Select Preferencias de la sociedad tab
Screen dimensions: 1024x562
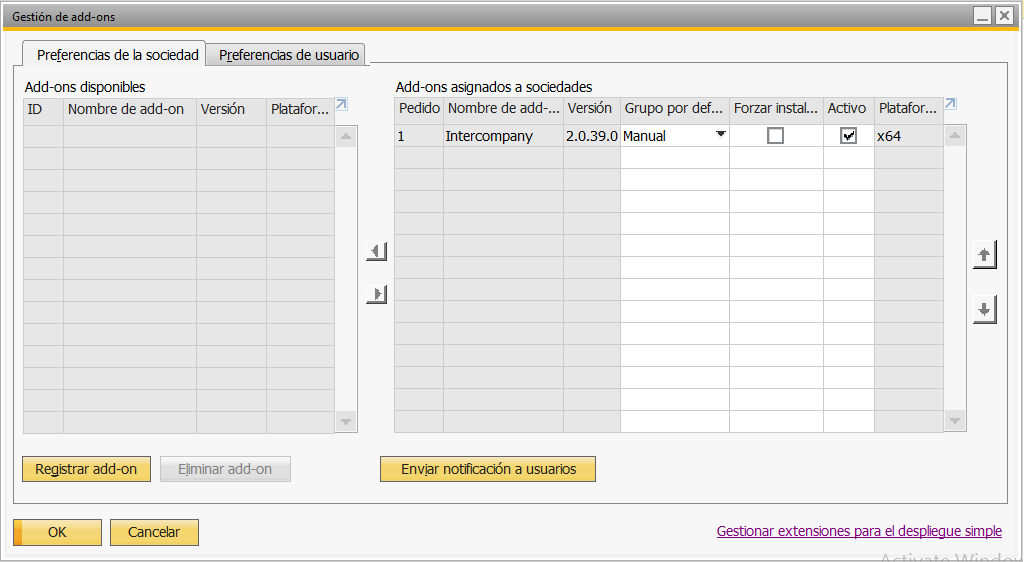pyautogui.click(x=118, y=55)
